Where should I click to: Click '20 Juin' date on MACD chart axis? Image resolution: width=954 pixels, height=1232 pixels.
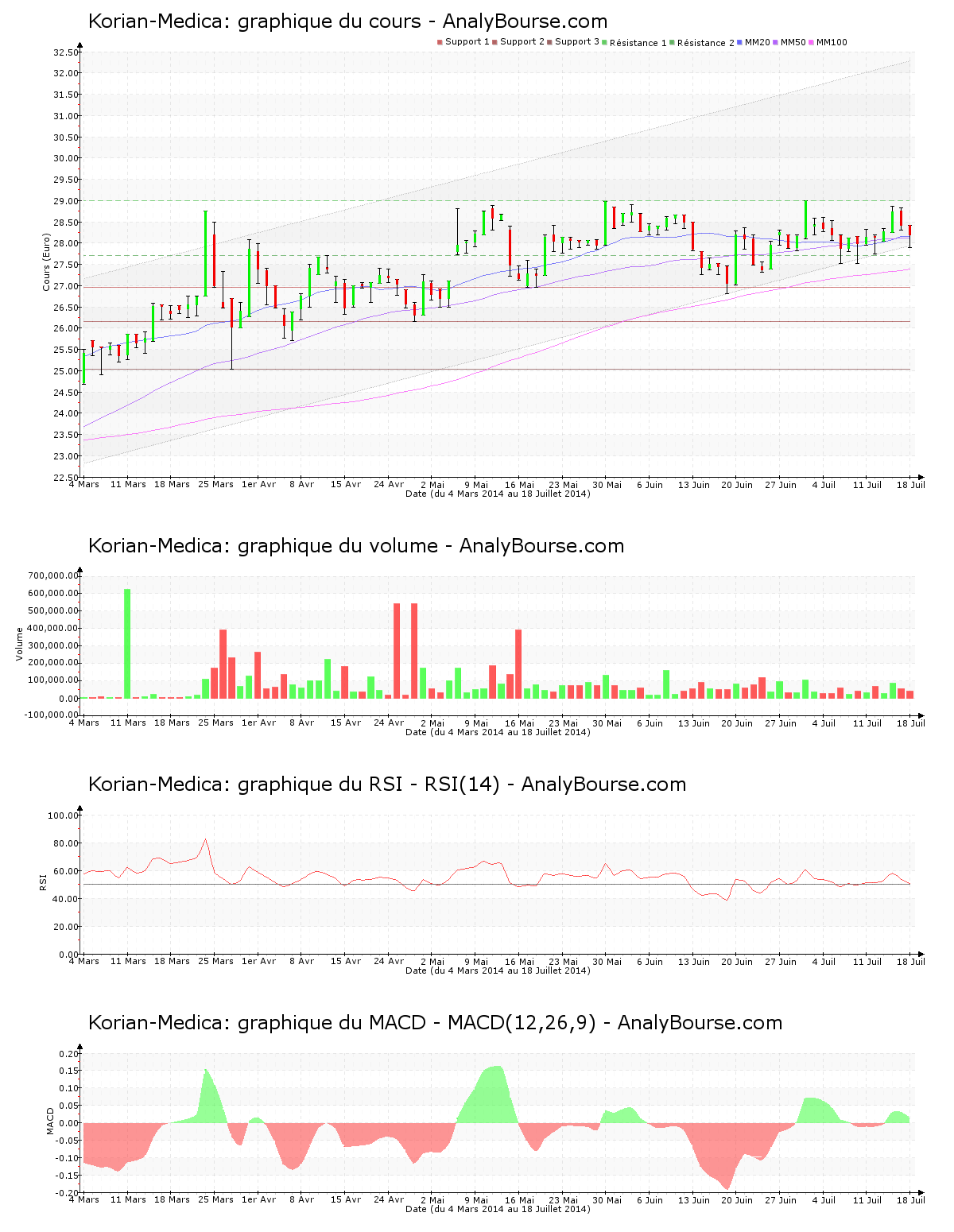(737, 1199)
